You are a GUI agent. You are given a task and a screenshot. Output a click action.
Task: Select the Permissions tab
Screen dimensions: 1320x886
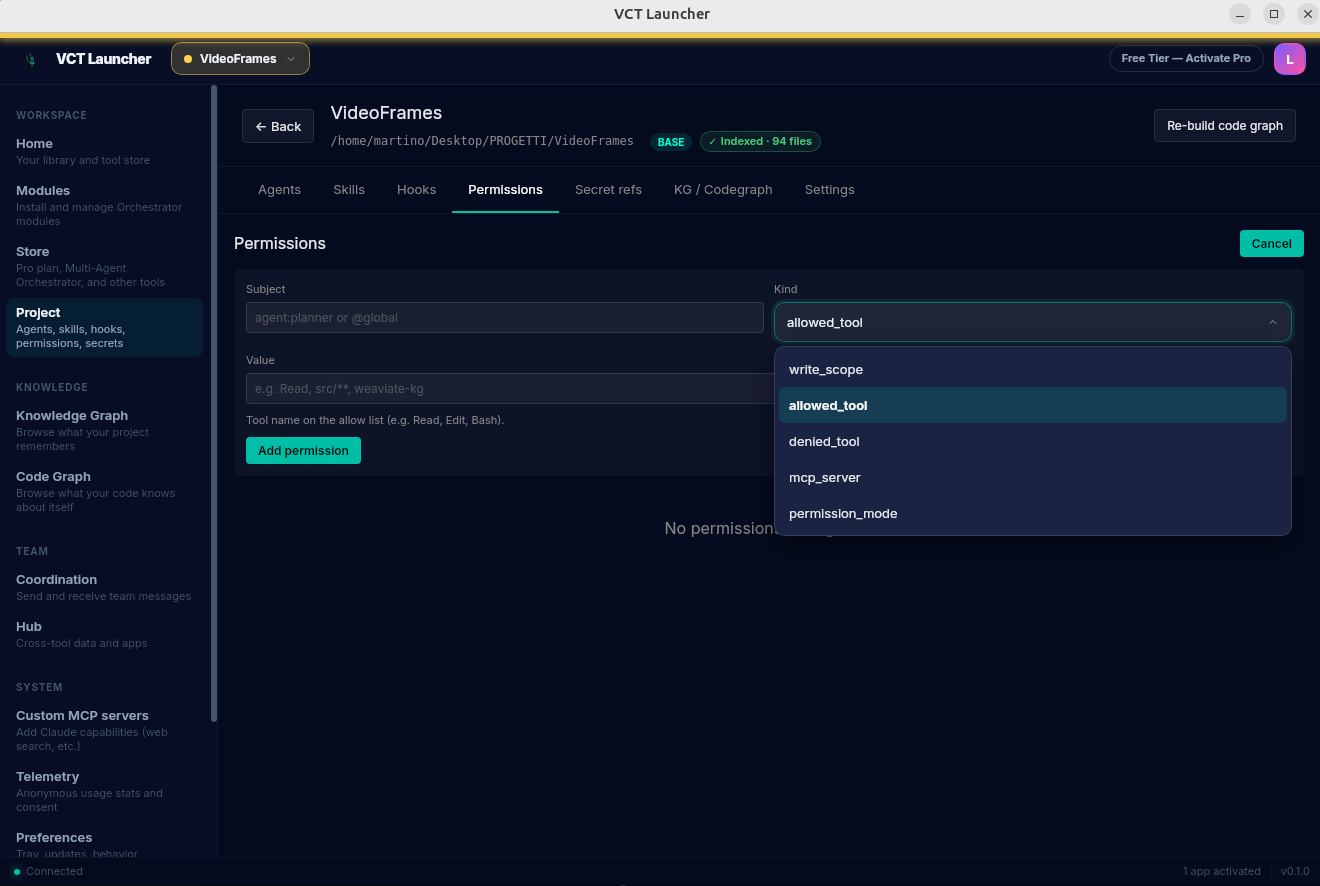505,189
